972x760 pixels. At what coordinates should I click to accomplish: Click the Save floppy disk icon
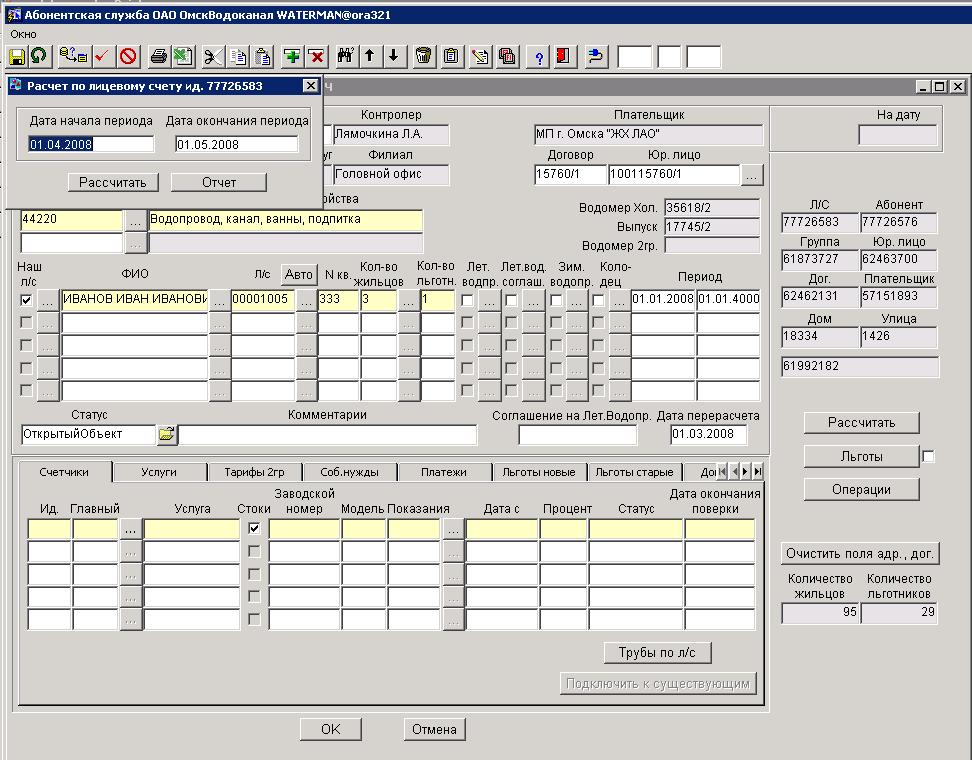pyautogui.click(x=17, y=56)
